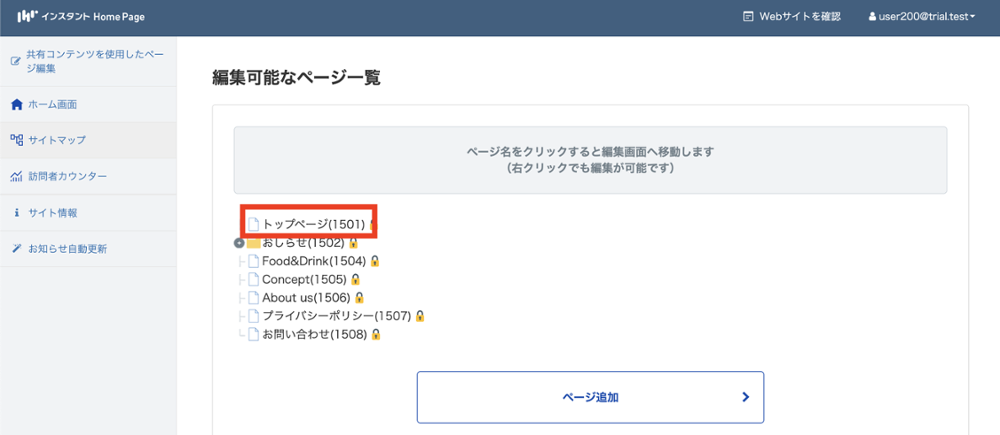This screenshot has width=1000, height=435.
Task: Click the Webサイトを確認 preview icon
Action: (747, 17)
